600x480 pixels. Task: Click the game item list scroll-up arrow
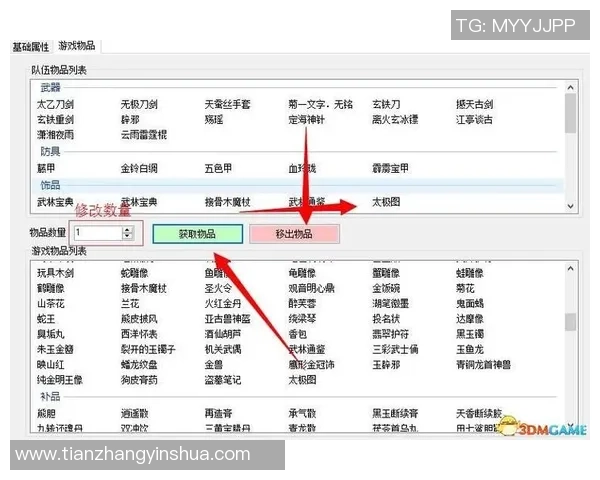pos(570,269)
